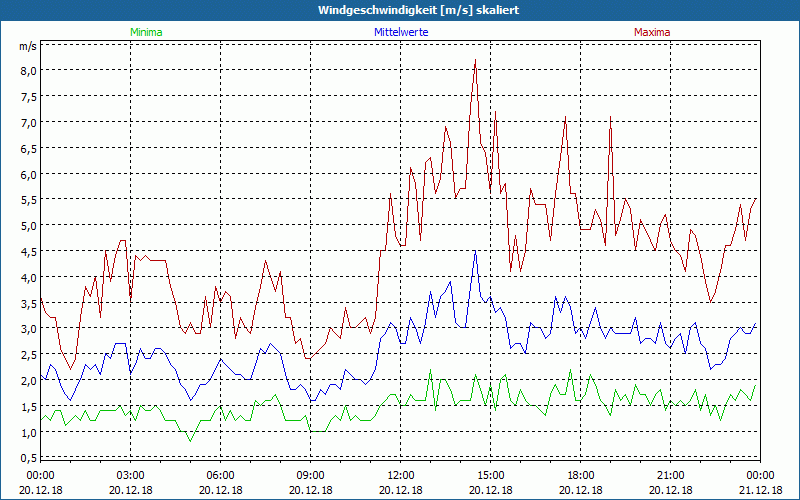800x500 pixels.
Task: Click the 4,0 y-axis tick label
Action: pyautogui.click(x=29, y=278)
